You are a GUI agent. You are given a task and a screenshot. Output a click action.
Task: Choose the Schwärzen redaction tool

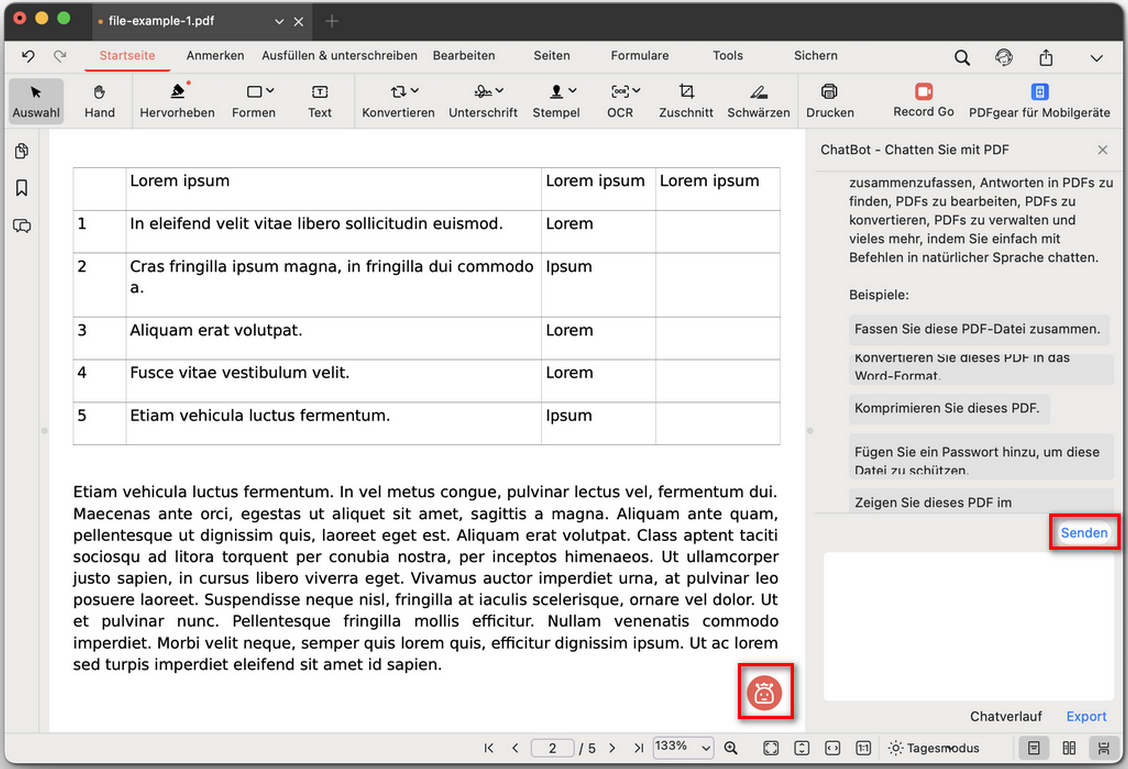pos(758,101)
